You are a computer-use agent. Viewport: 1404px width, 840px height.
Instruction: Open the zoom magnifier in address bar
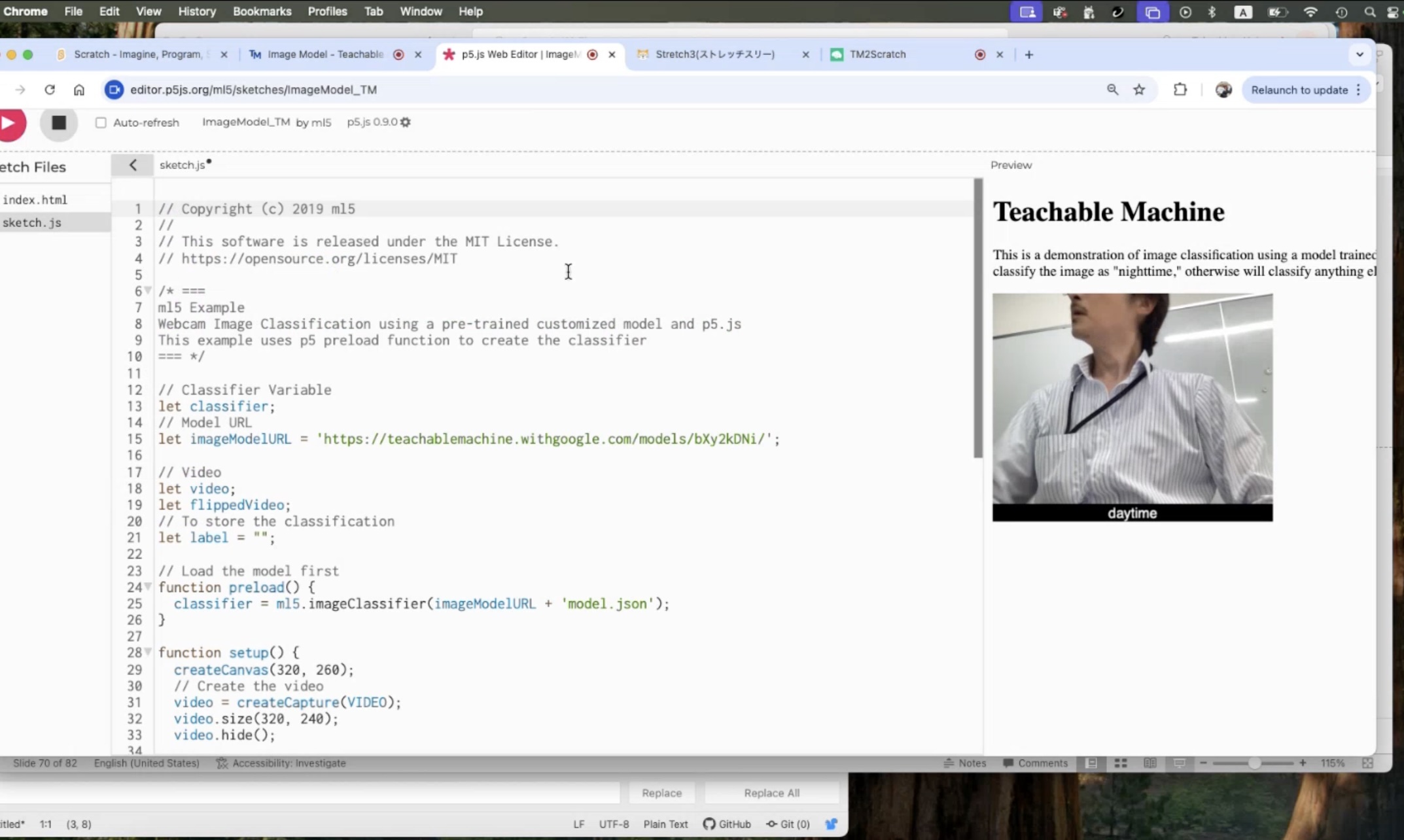pos(1112,90)
